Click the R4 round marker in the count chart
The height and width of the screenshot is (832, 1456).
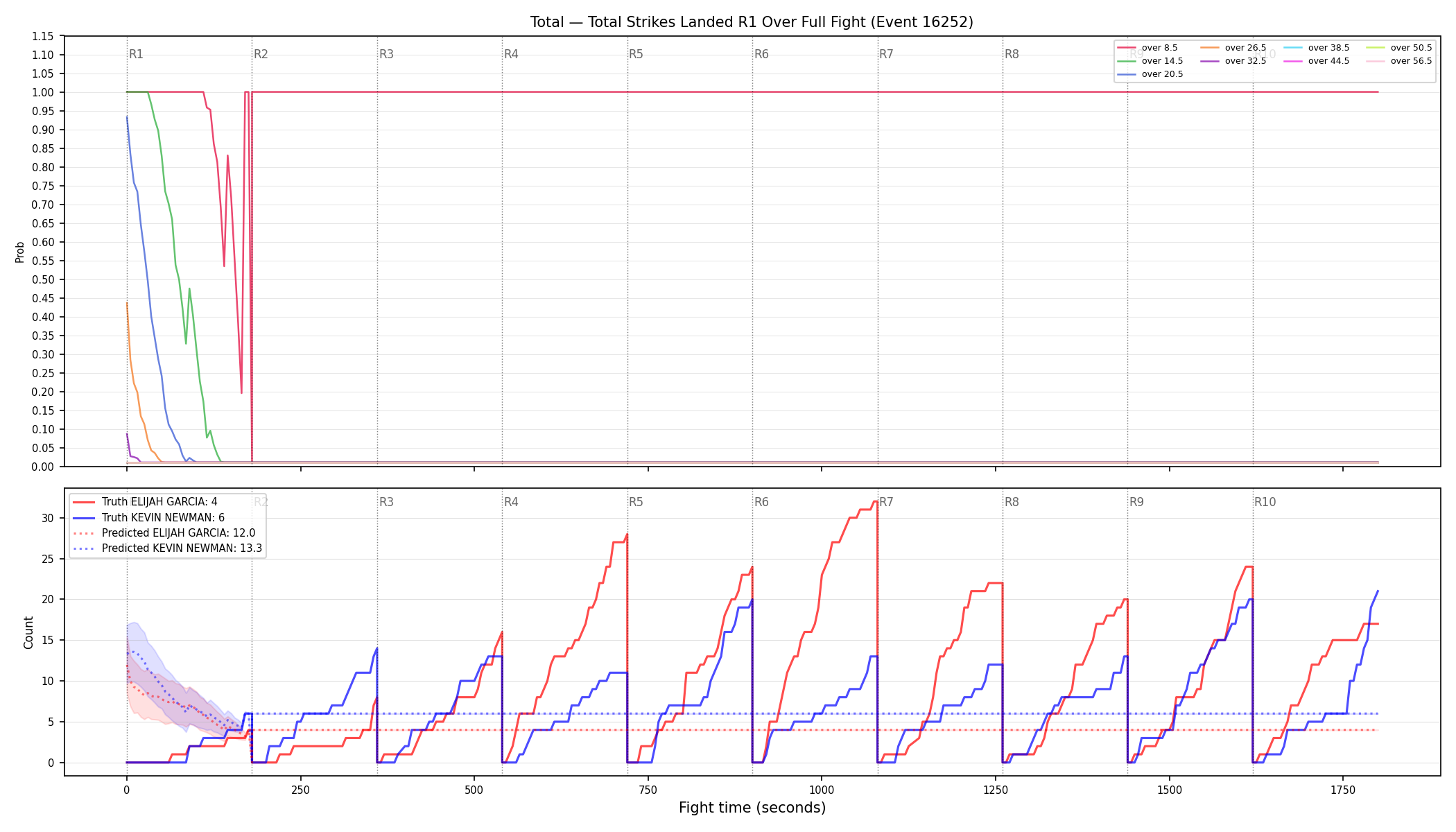pyautogui.click(x=511, y=502)
